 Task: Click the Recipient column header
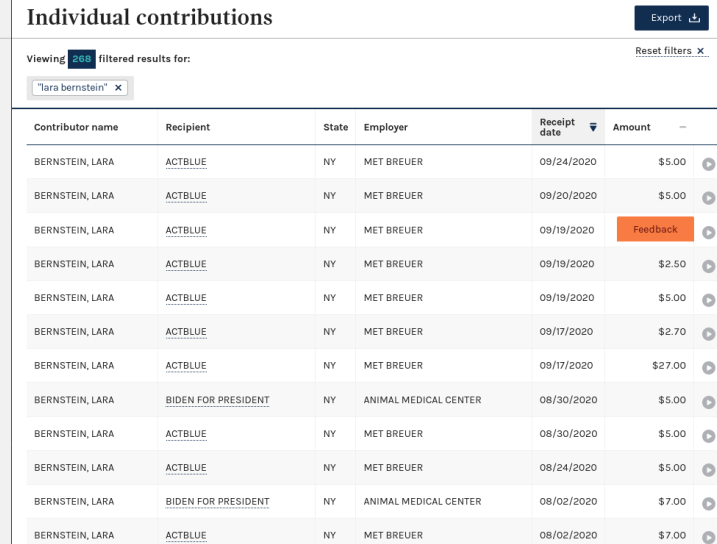coord(187,127)
